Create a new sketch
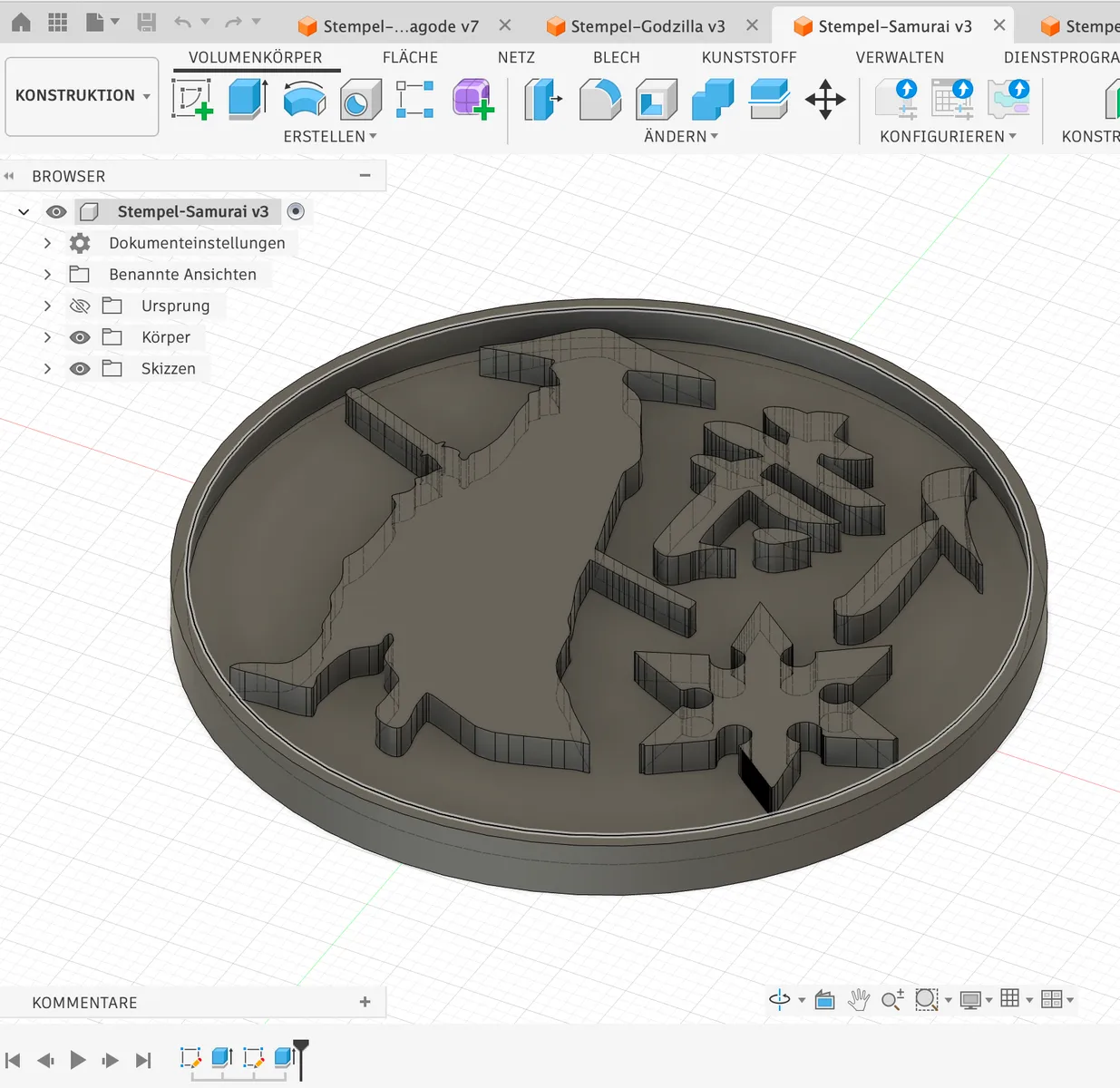 pyautogui.click(x=192, y=99)
